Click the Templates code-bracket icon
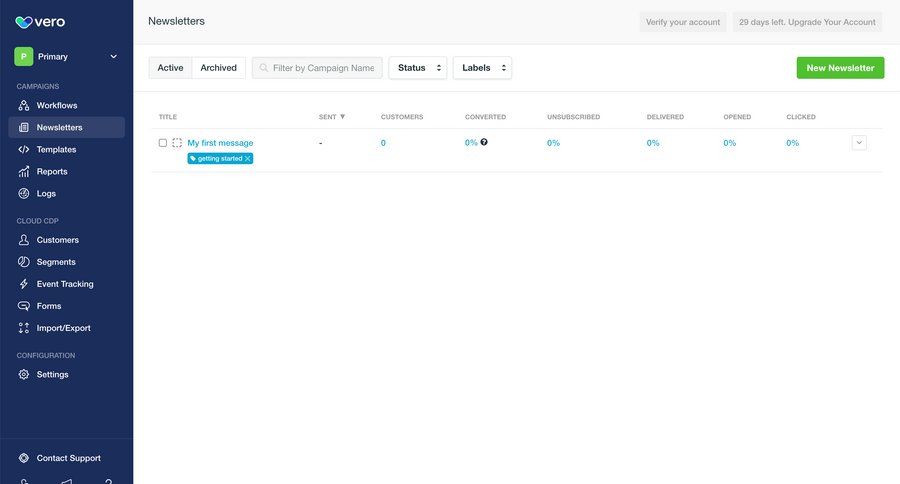Viewport: 900px width, 484px height. tap(24, 149)
